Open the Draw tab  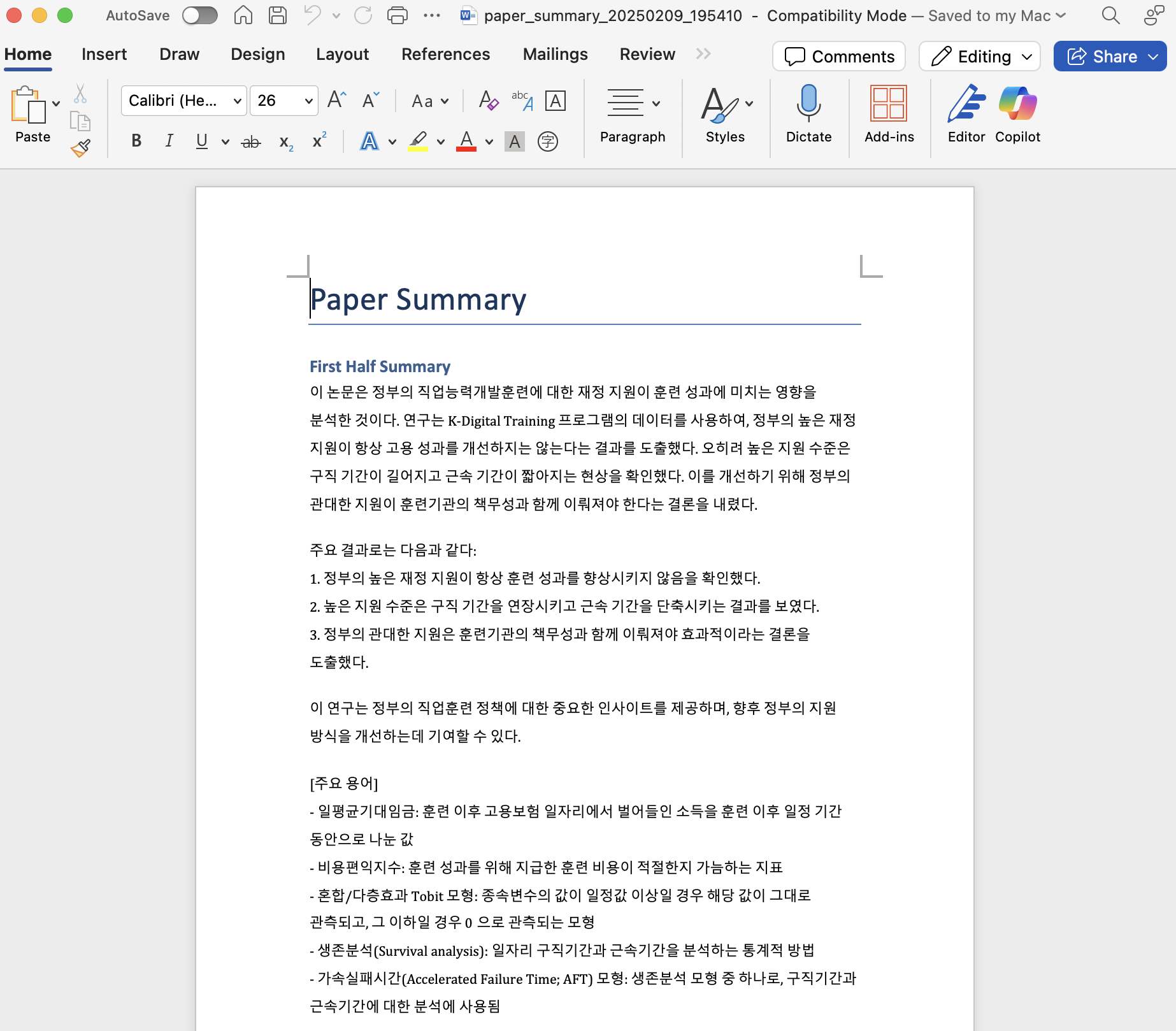click(x=179, y=55)
